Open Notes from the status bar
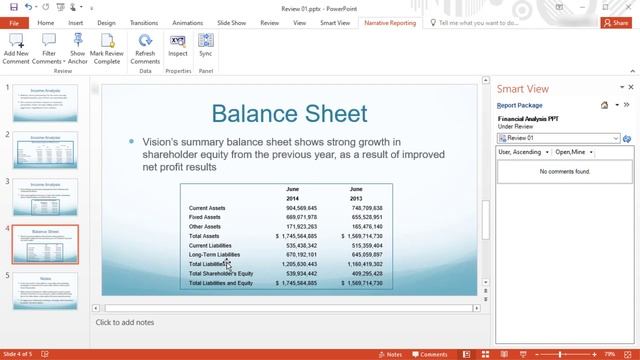The height and width of the screenshot is (360, 640). click(x=390, y=355)
